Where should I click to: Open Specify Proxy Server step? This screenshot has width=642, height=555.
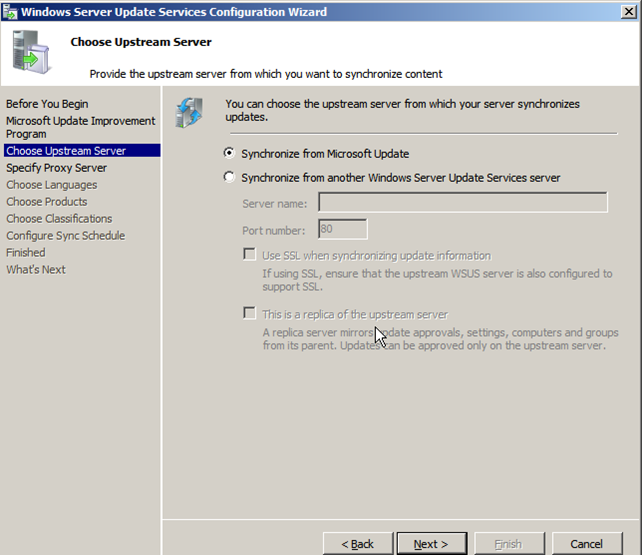pos(56,168)
